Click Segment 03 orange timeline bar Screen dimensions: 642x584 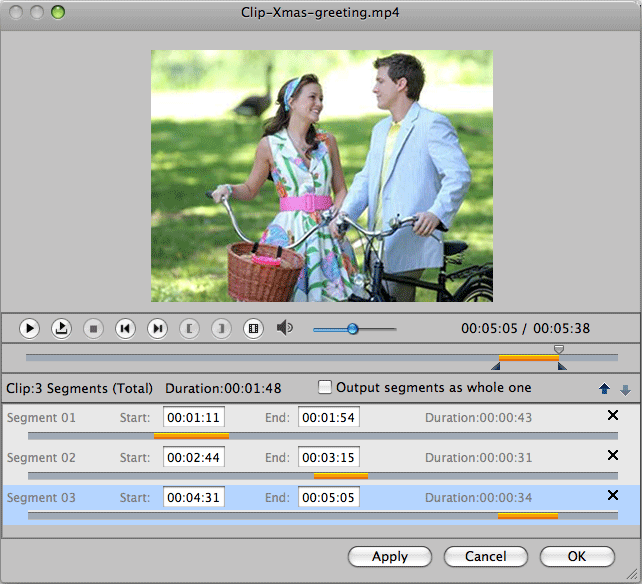click(528, 516)
